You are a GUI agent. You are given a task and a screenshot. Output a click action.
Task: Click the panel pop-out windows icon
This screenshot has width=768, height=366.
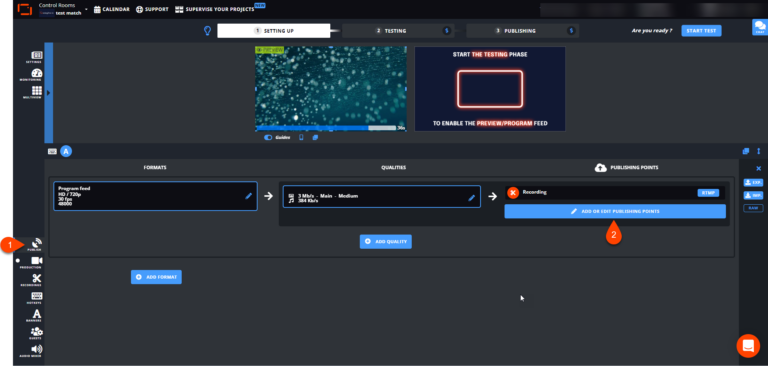[745, 151]
